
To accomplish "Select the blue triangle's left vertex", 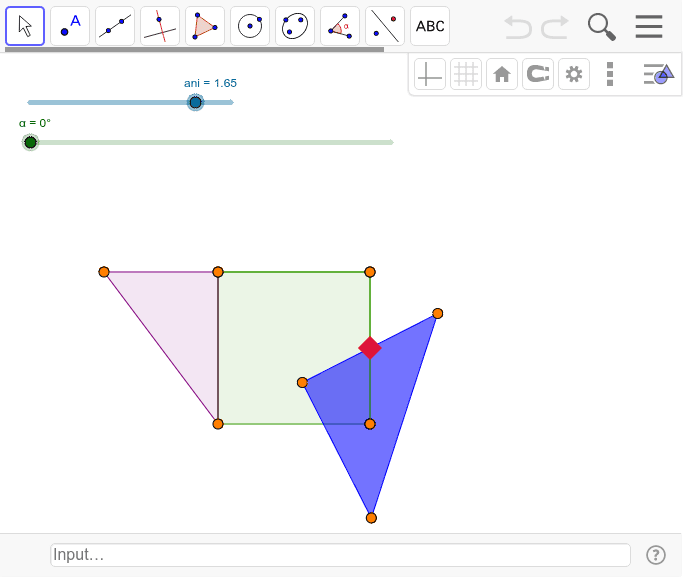I will point(302,382).
